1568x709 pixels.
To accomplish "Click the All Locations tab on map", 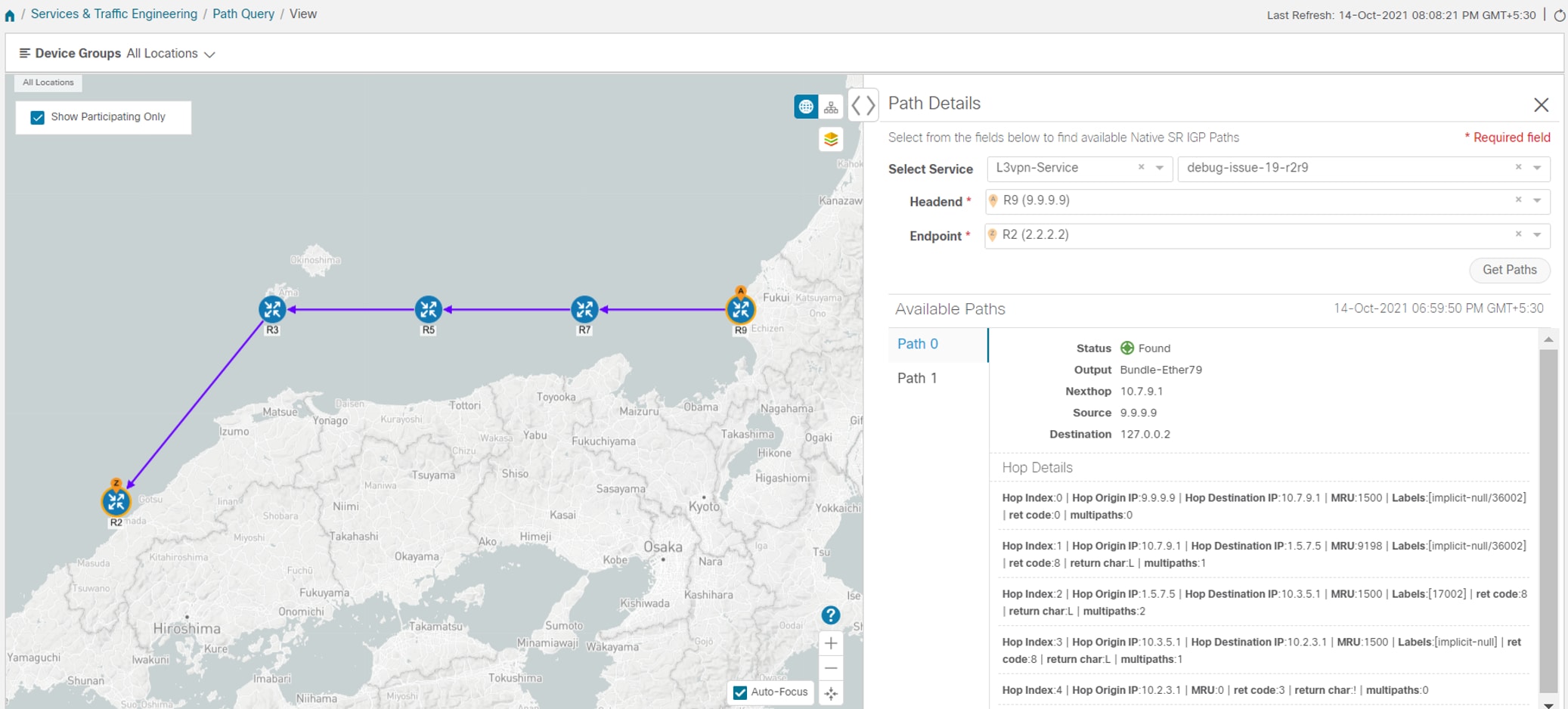I will [48, 82].
